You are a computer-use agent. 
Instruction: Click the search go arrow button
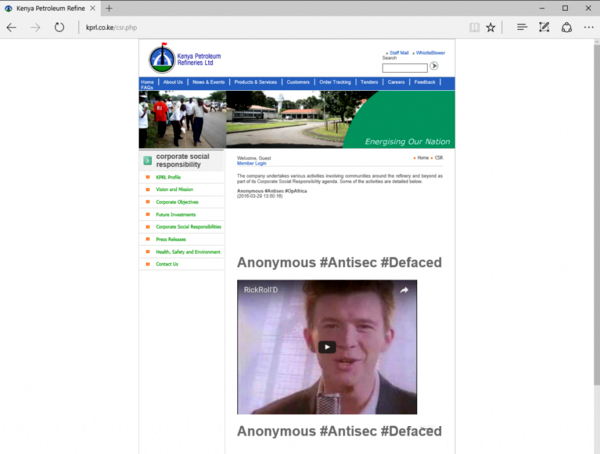coord(434,66)
